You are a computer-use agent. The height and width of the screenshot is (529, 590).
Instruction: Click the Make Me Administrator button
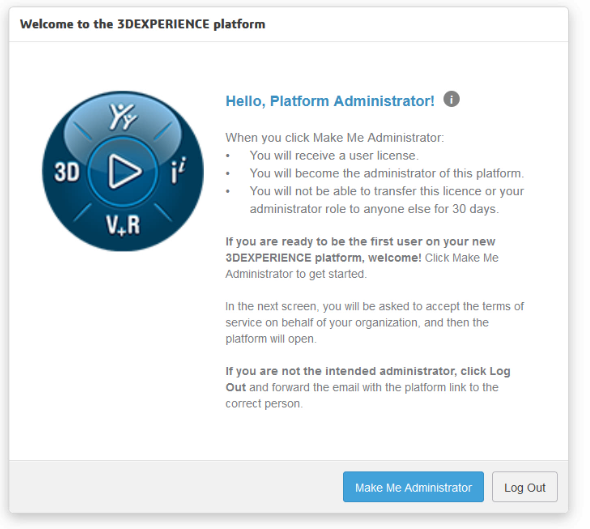[x=413, y=487]
